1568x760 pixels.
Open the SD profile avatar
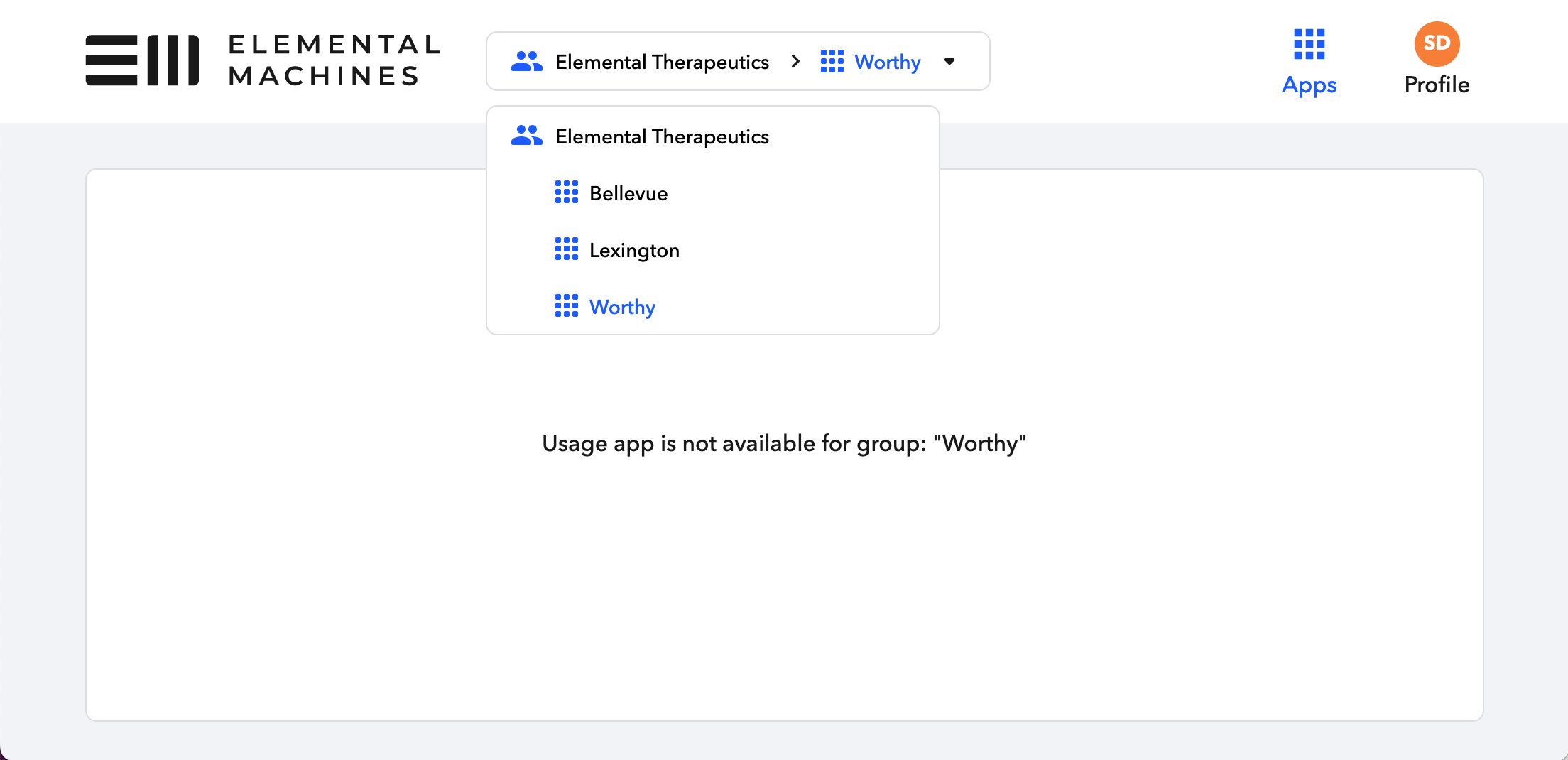[1437, 43]
